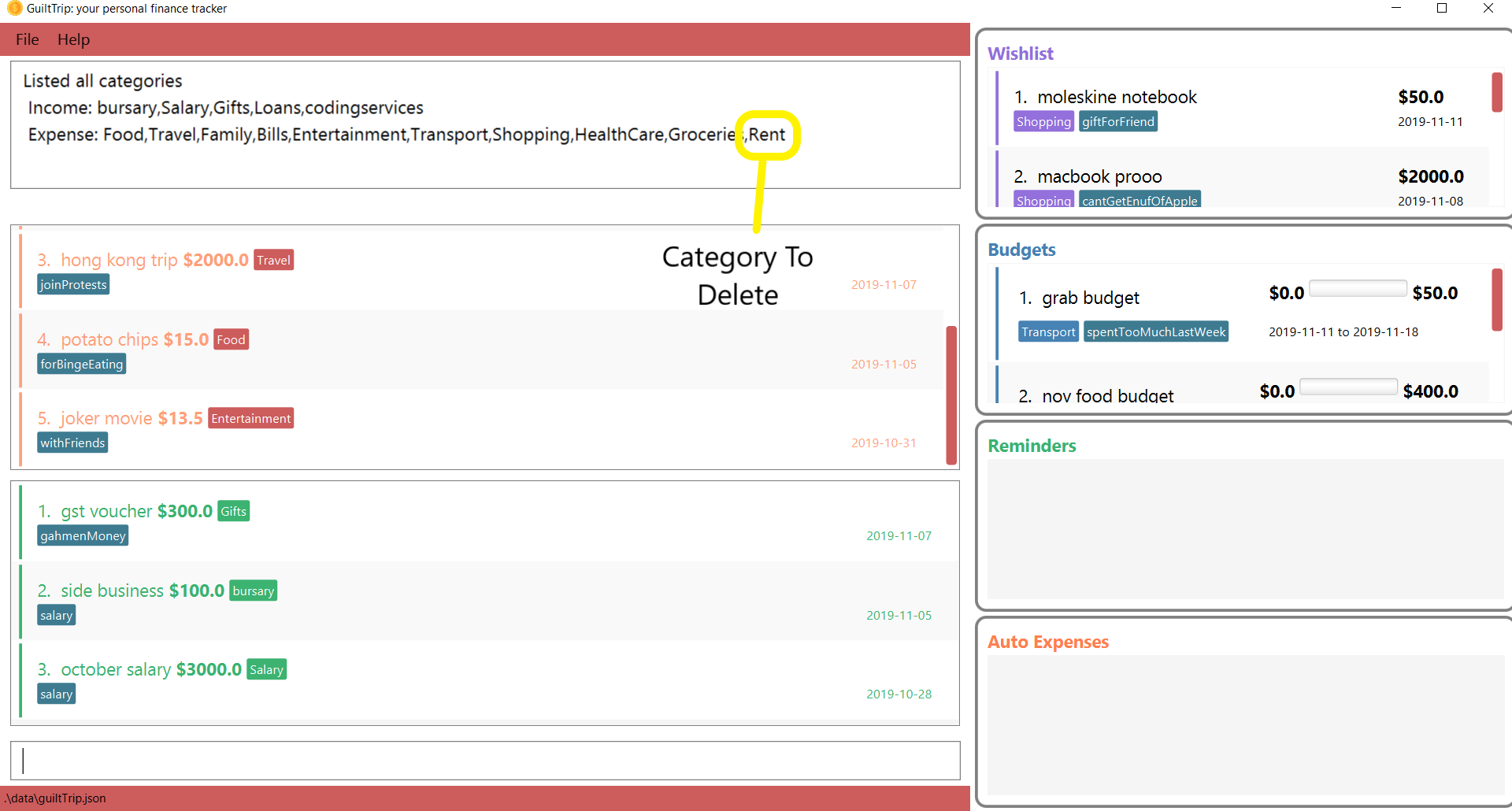Click the Travel category tag
Image resolution: width=1512 pixels, height=811 pixels.
coord(273,260)
